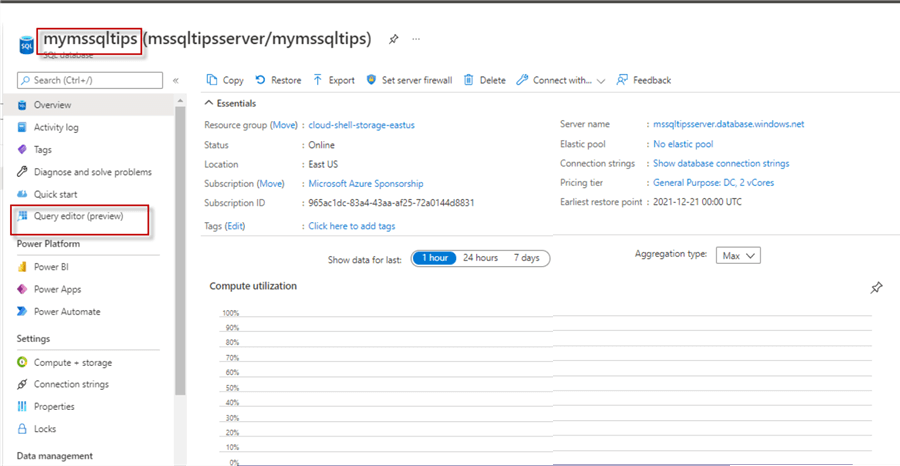Screen dimensions: 900x466
Task: Select the 7 days time range
Action: tap(526, 258)
